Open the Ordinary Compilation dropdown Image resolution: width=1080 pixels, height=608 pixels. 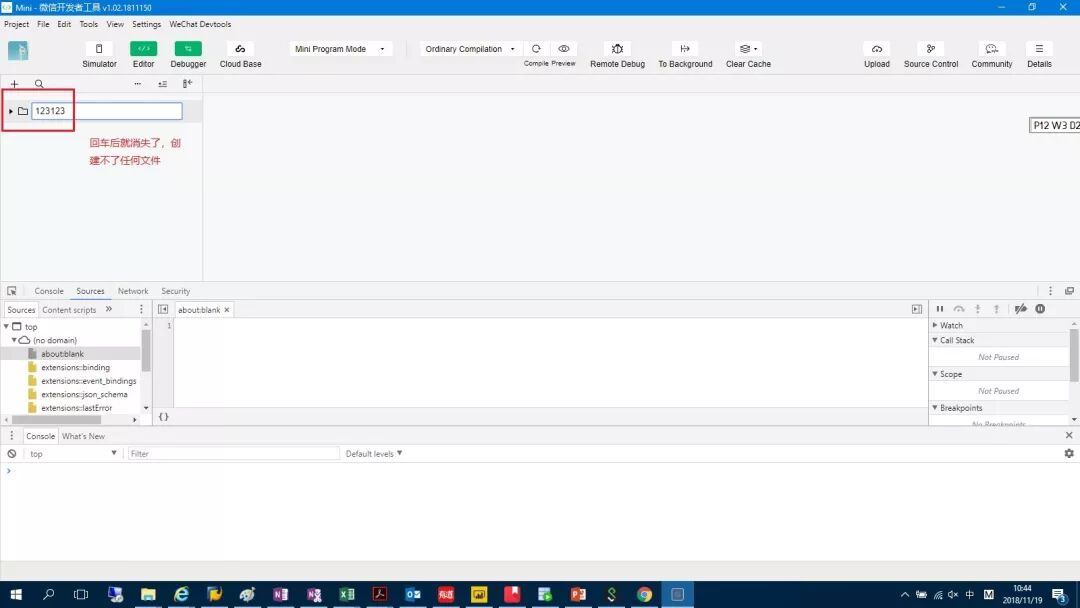[x=470, y=49]
